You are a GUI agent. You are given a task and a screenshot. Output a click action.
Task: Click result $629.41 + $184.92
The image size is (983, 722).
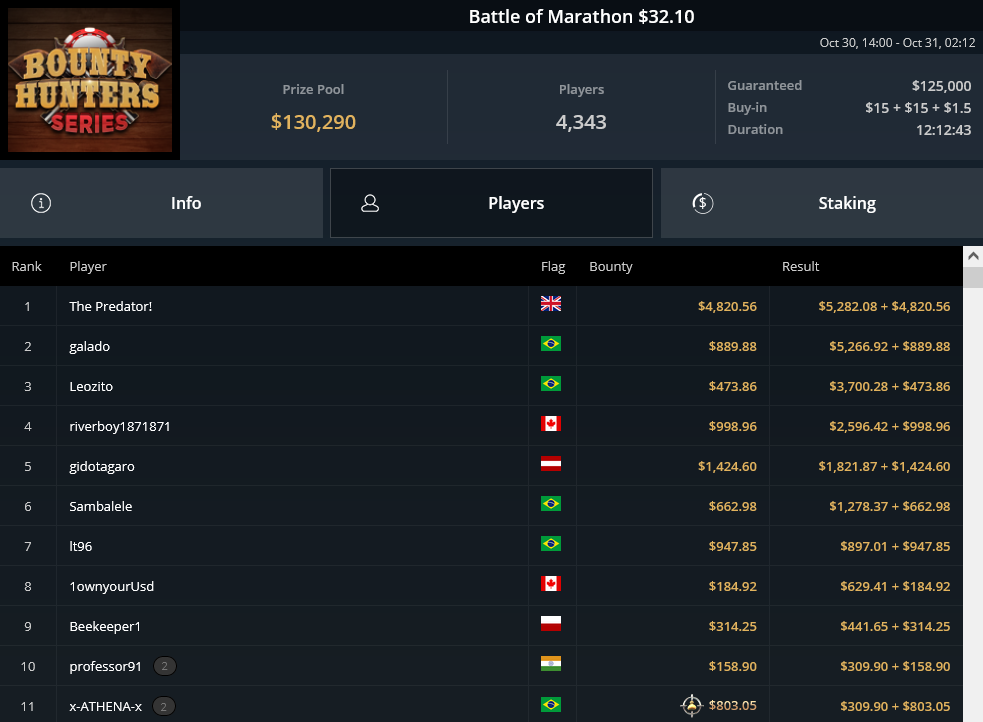(x=895, y=587)
